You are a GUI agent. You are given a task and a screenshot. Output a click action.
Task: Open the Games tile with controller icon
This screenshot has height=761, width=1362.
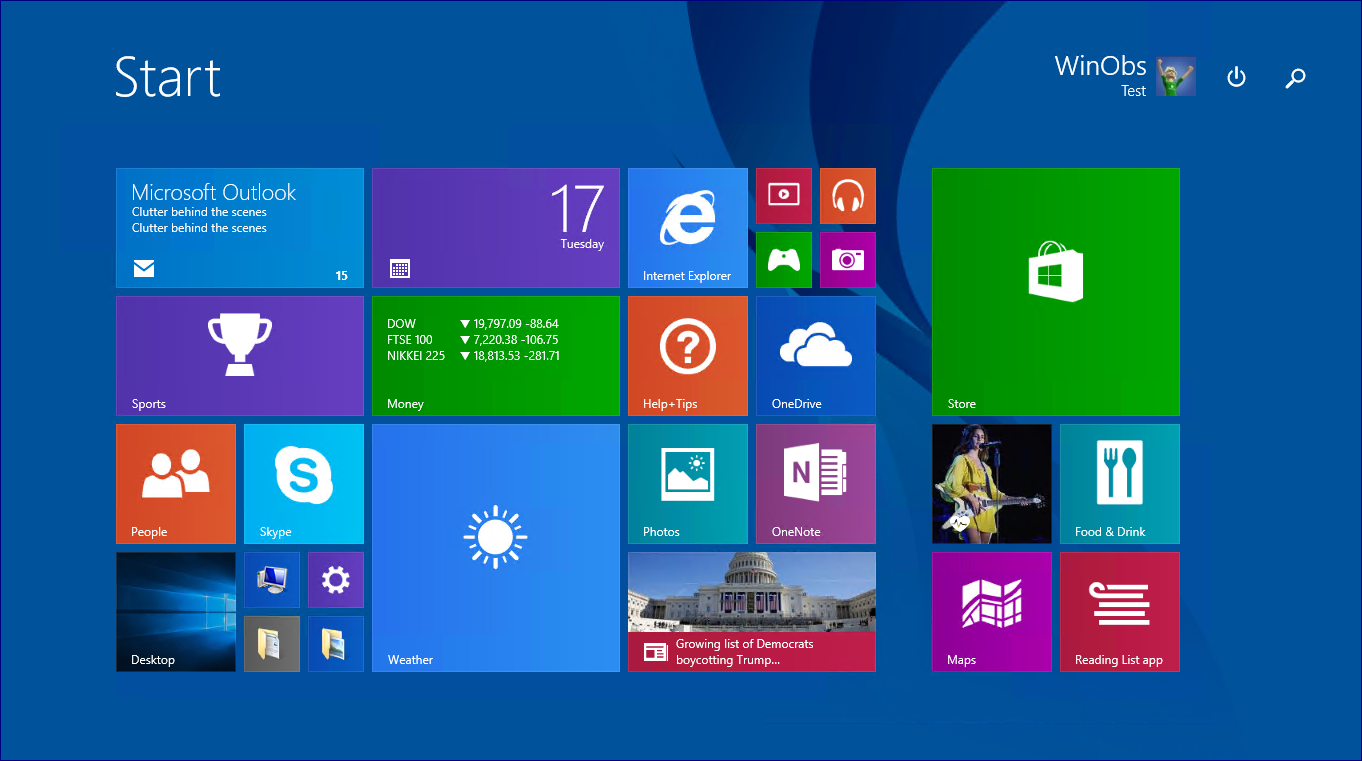tap(783, 259)
